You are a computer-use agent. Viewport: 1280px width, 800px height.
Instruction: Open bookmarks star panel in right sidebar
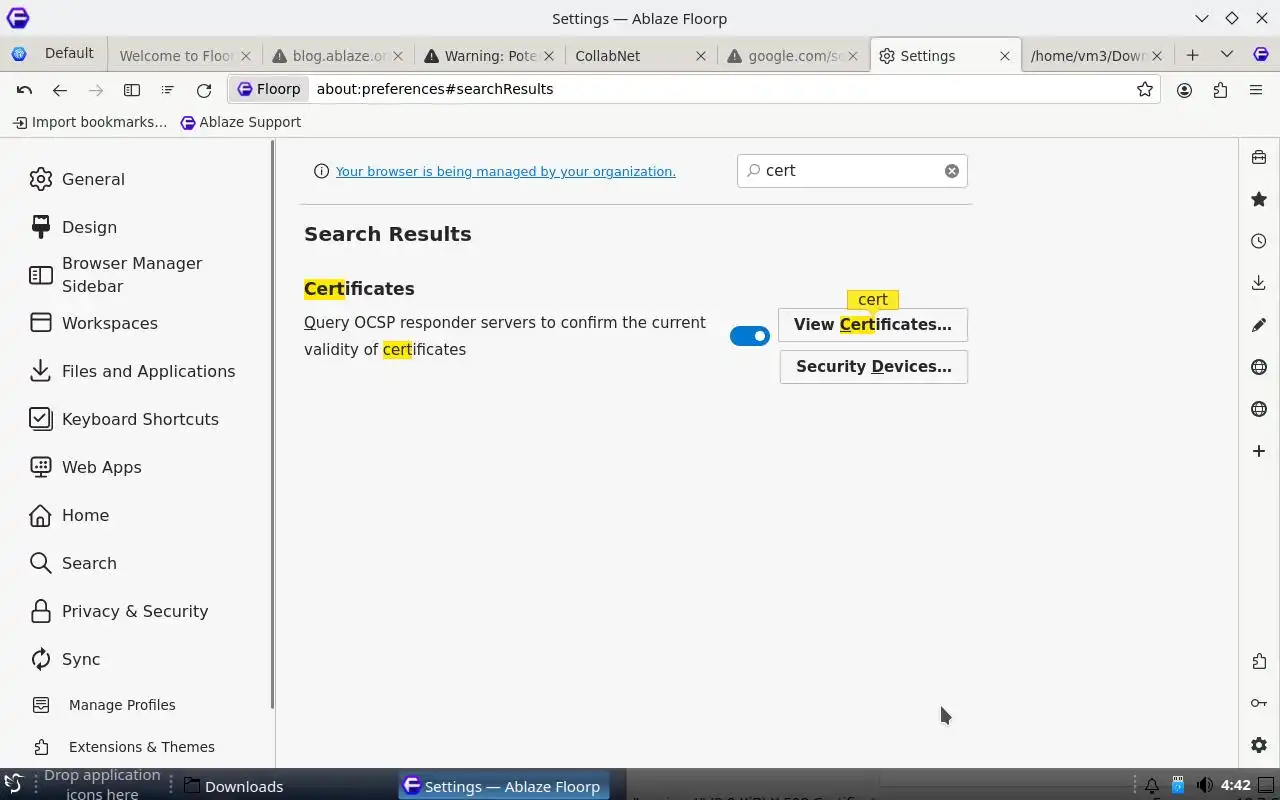[x=1259, y=199]
